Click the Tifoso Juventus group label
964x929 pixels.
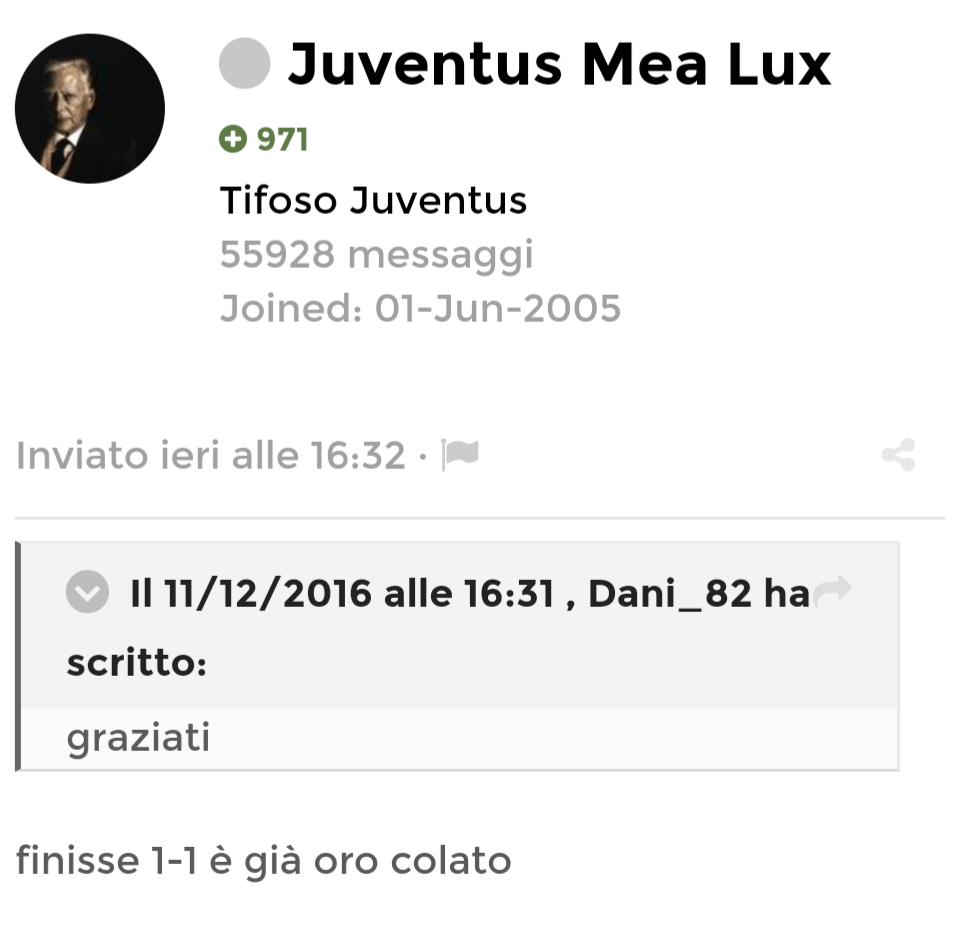pyautogui.click(x=373, y=200)
